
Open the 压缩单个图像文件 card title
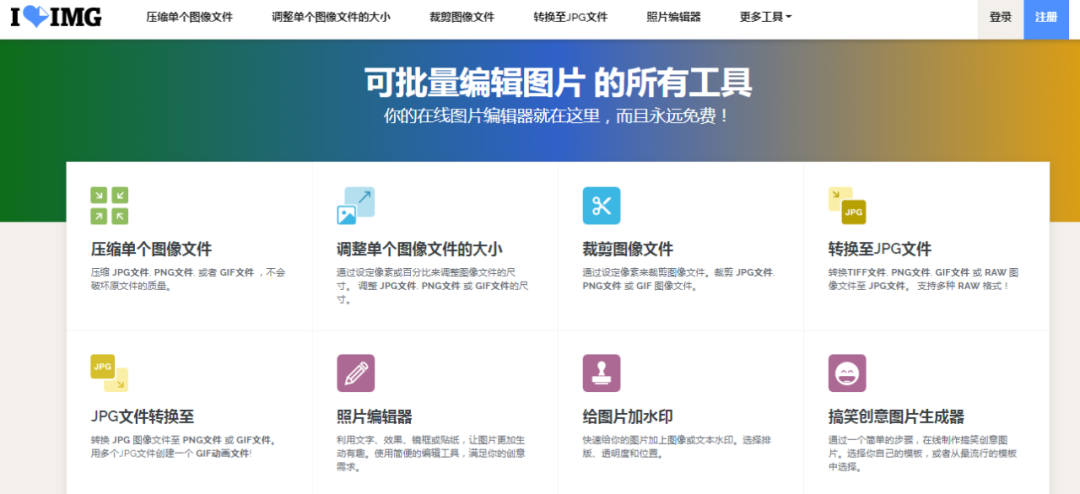pos(151,249)
